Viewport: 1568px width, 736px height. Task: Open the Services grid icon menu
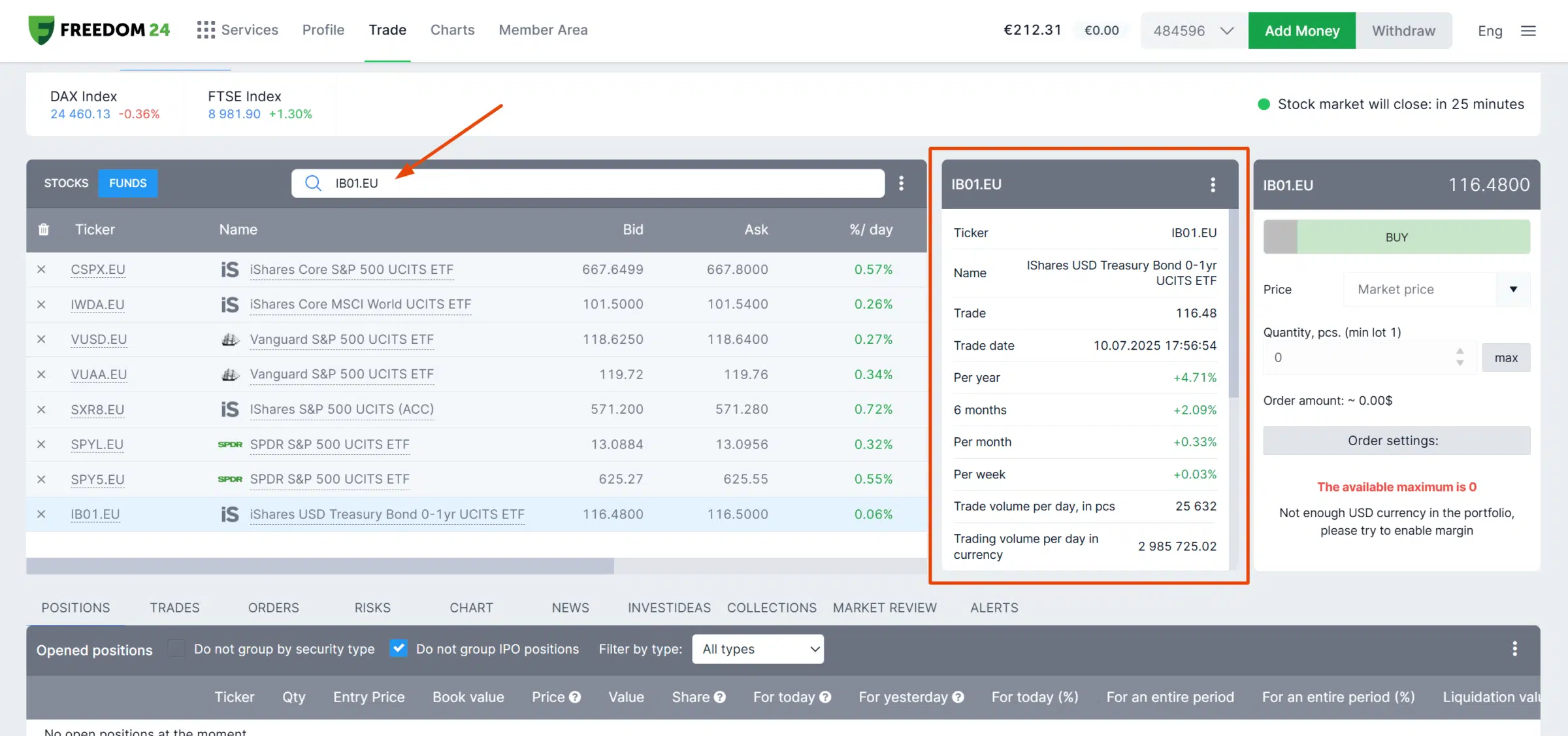point(206,30)
